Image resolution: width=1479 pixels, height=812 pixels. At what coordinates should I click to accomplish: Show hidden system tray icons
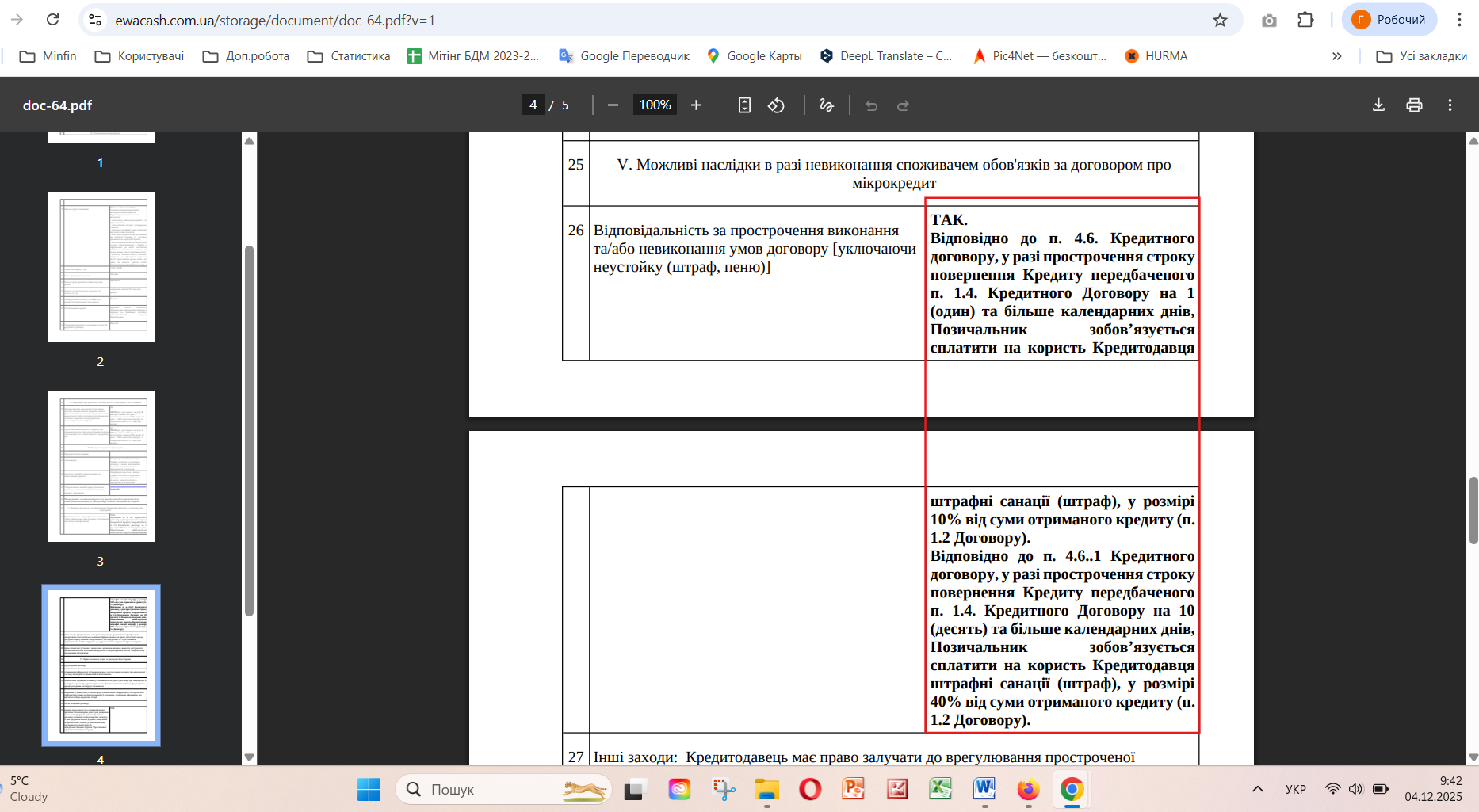[1258, 789]
